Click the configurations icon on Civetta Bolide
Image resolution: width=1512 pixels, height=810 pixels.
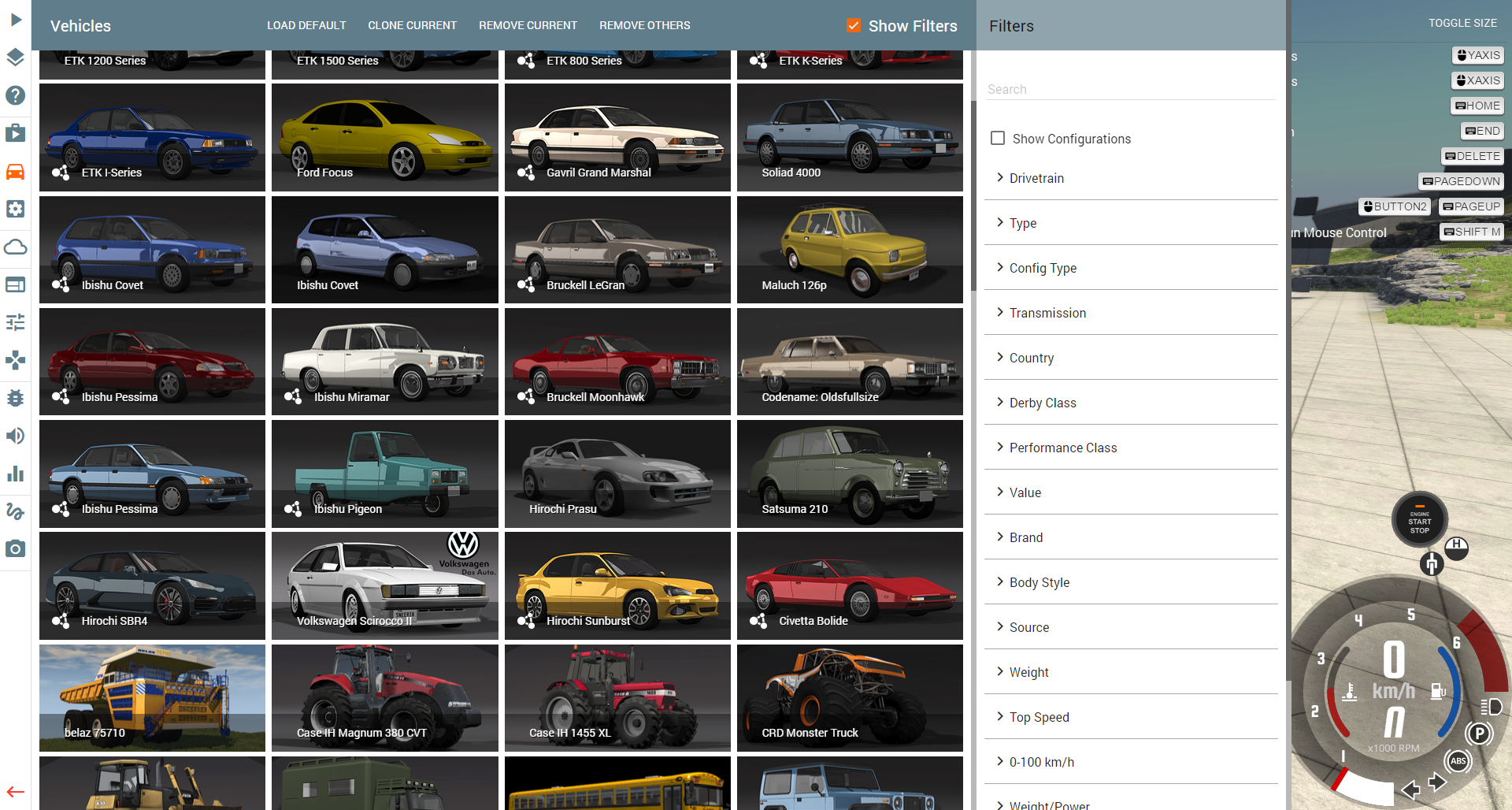point(758,620)
